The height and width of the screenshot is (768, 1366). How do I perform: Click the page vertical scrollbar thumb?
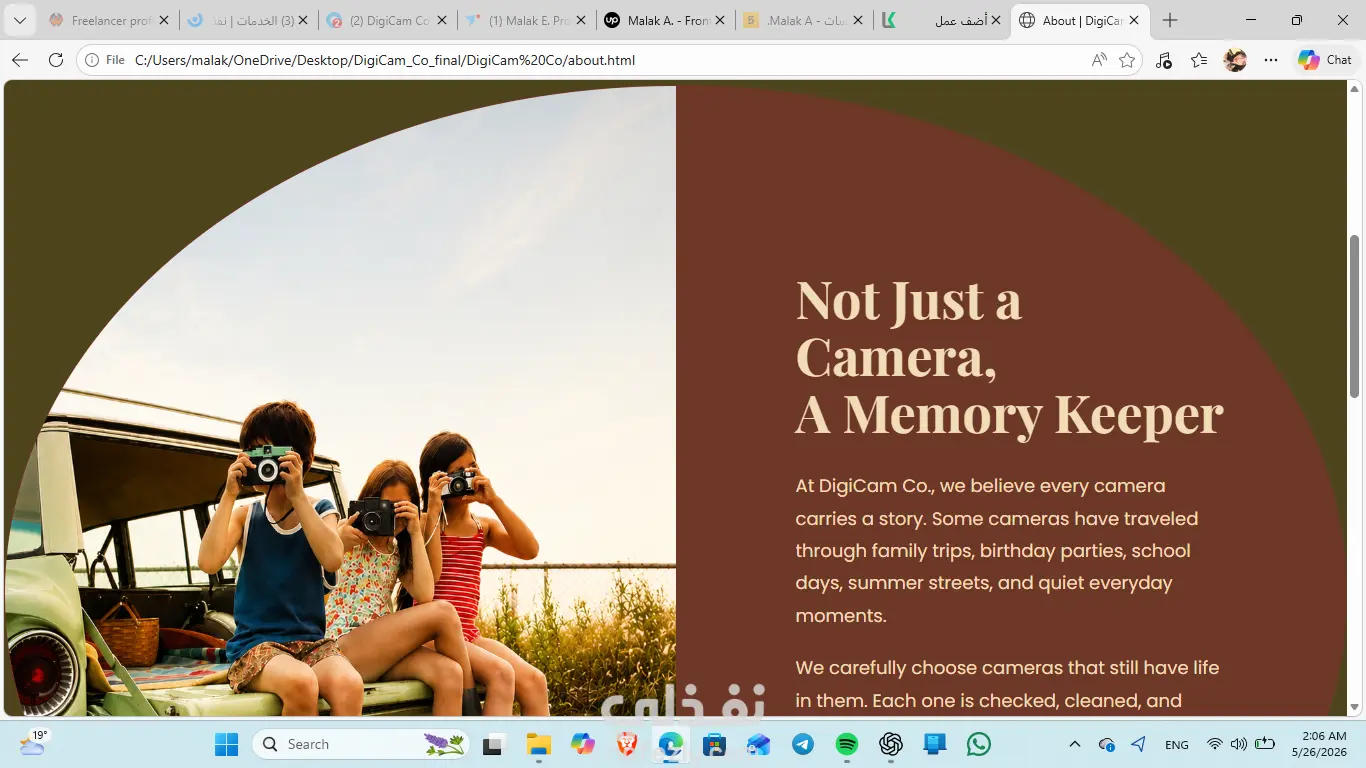click(1355, 316)
